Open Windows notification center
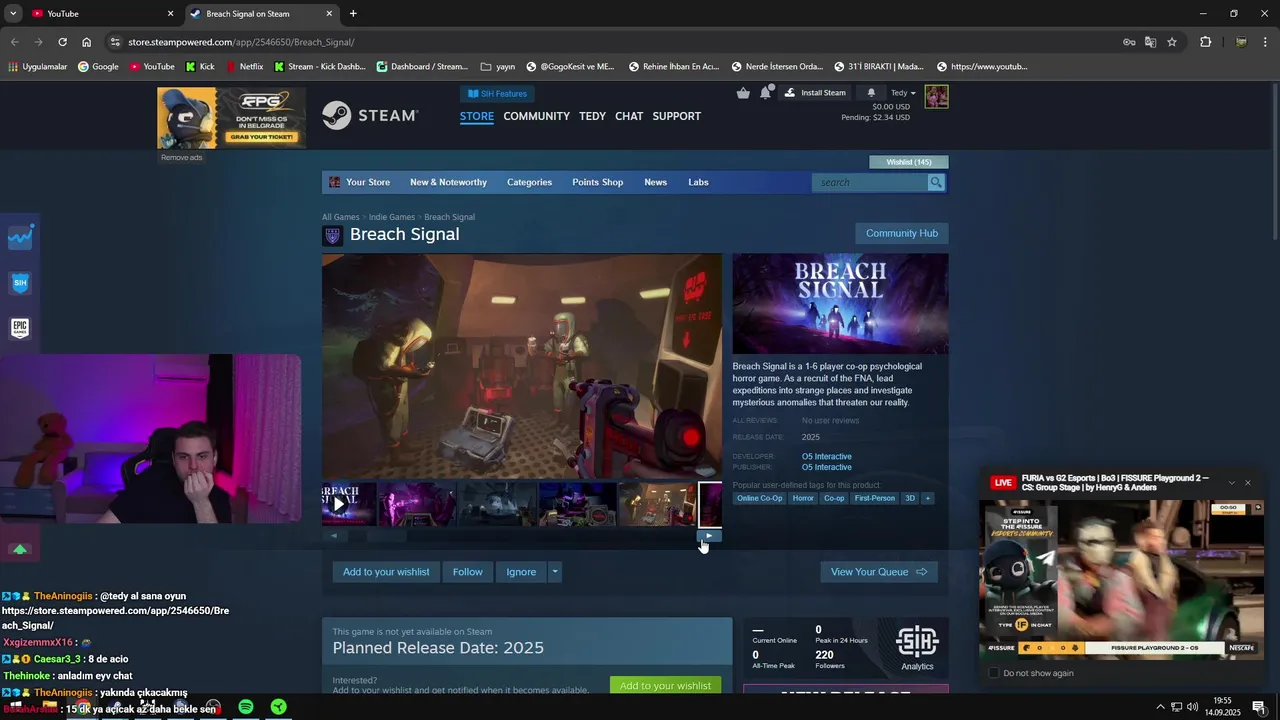 1259,707
